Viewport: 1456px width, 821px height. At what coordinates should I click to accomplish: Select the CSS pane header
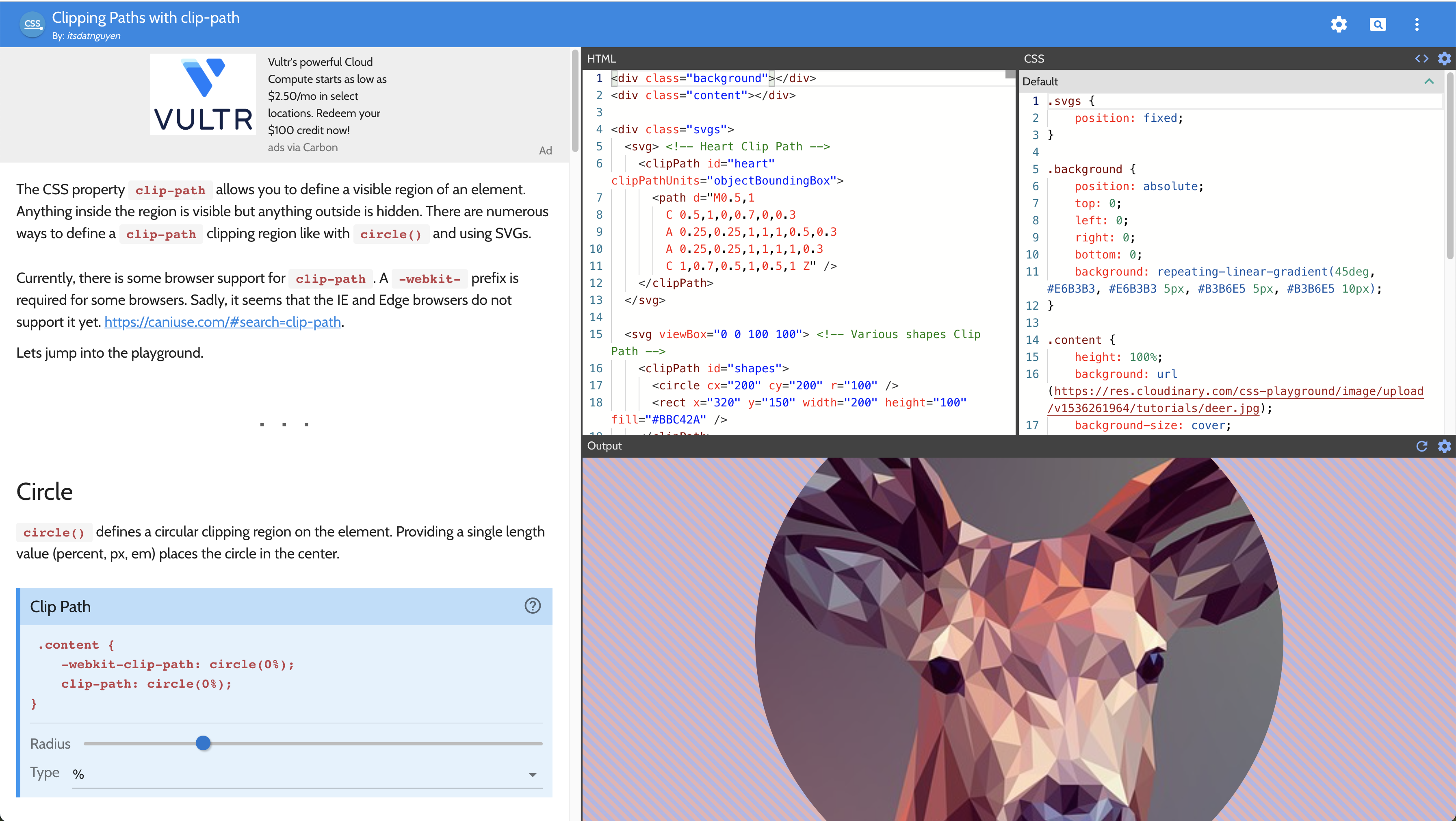pos(1033,58)
